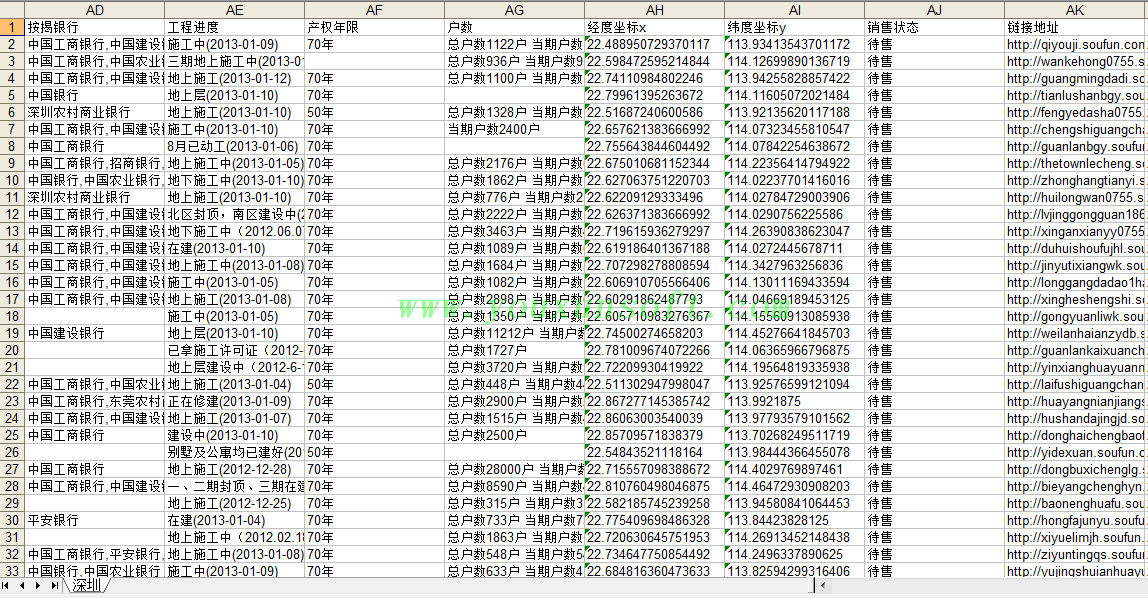Open the qiyouji.soufun link in row 2
1148x598 pixels.
[x=1075, y=44]
